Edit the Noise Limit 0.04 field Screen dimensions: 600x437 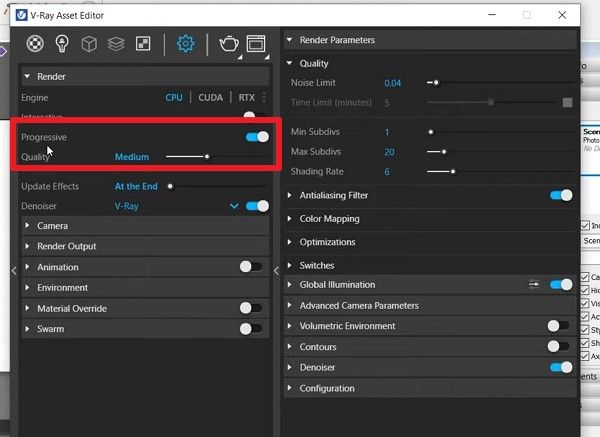pos(393,83)
